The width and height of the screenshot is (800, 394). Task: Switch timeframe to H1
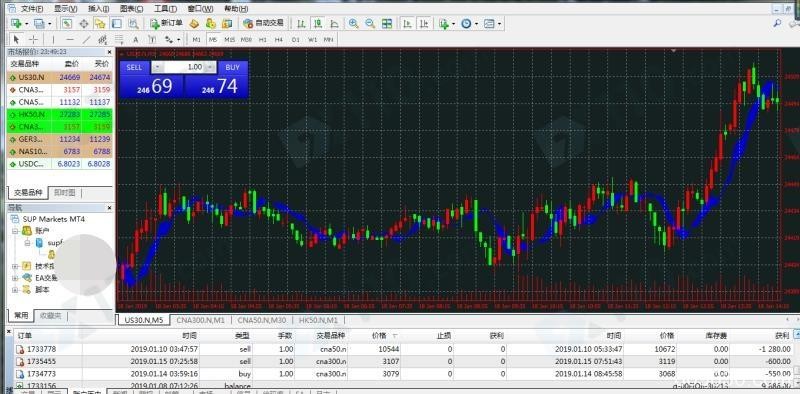pos(262,39)
